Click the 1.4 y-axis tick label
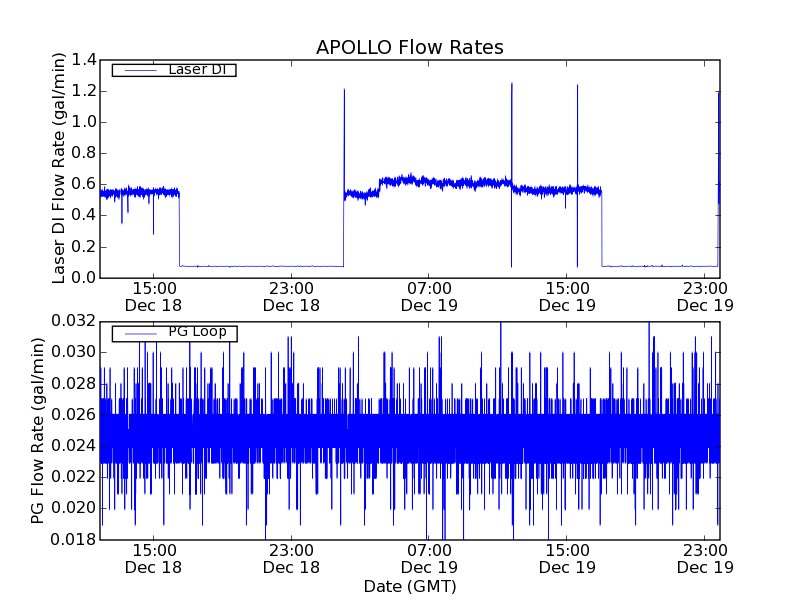 pos(84,61)
